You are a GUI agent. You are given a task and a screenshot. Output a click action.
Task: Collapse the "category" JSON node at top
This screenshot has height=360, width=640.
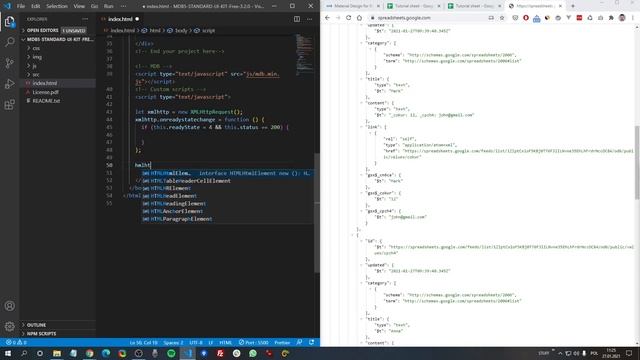pos(361,43)
